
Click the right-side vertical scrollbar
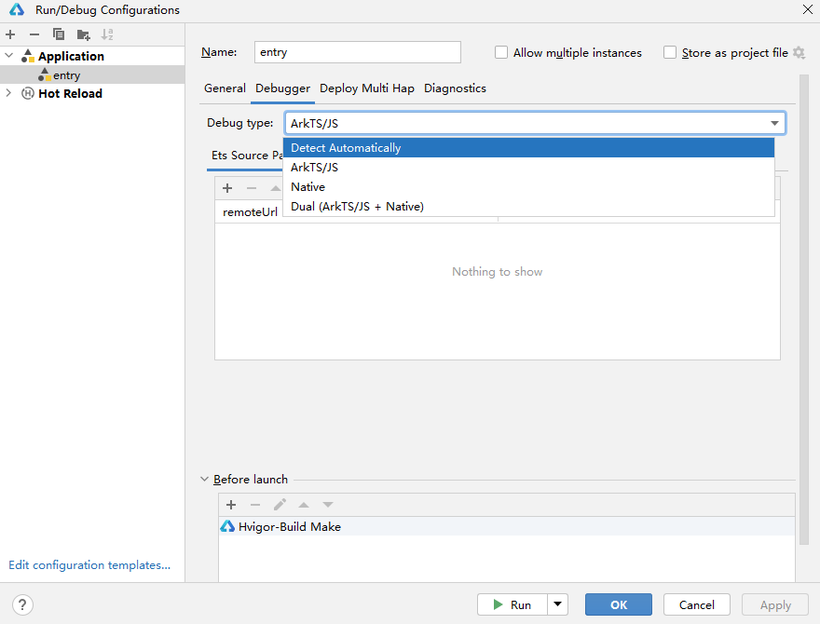(x=805, y=310)
